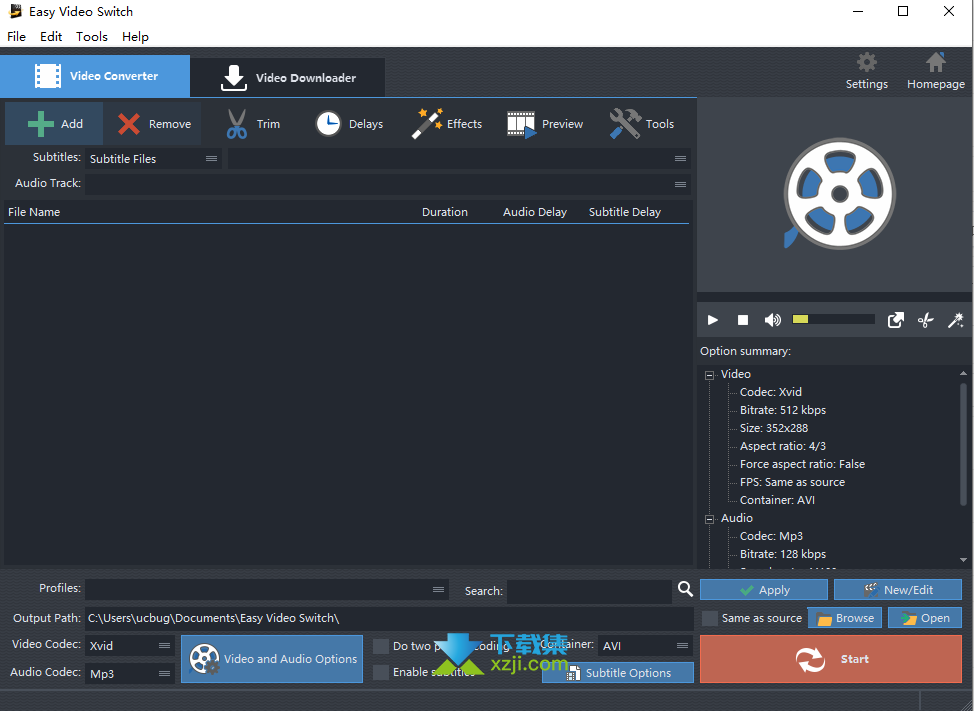The image size is (974, 711).
Task: Switch to the Video Converter tab
Action: coord(95,76)
